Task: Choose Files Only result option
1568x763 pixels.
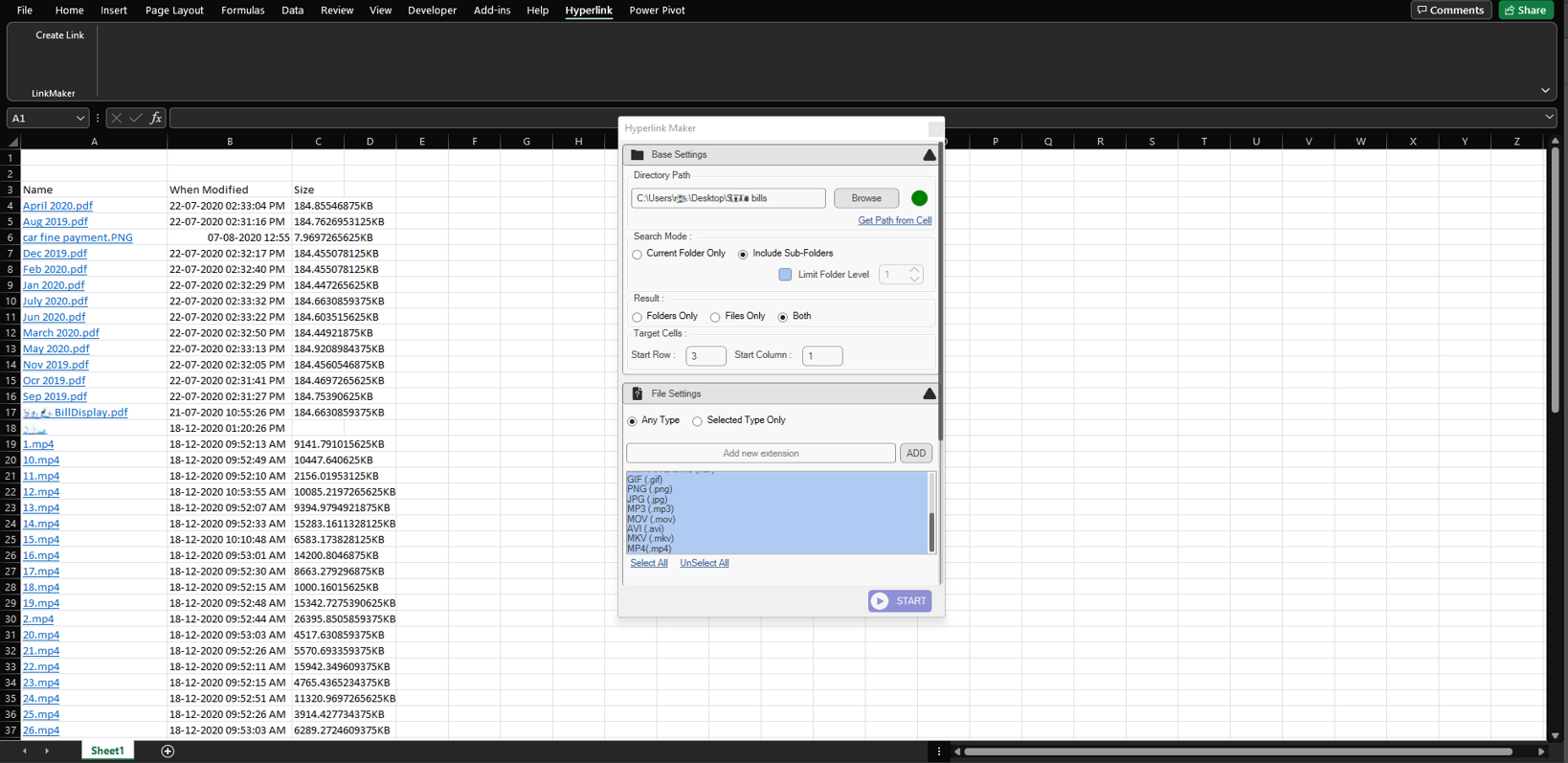Action: point(715,317)
